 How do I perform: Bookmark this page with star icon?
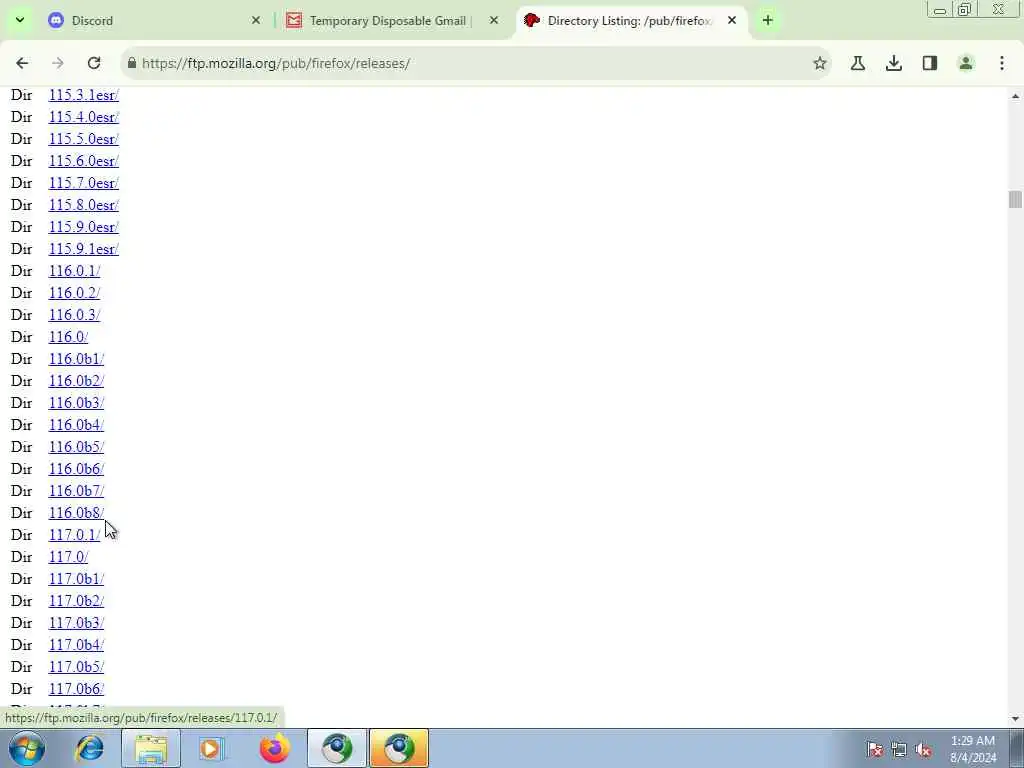[x=820, y=63]
